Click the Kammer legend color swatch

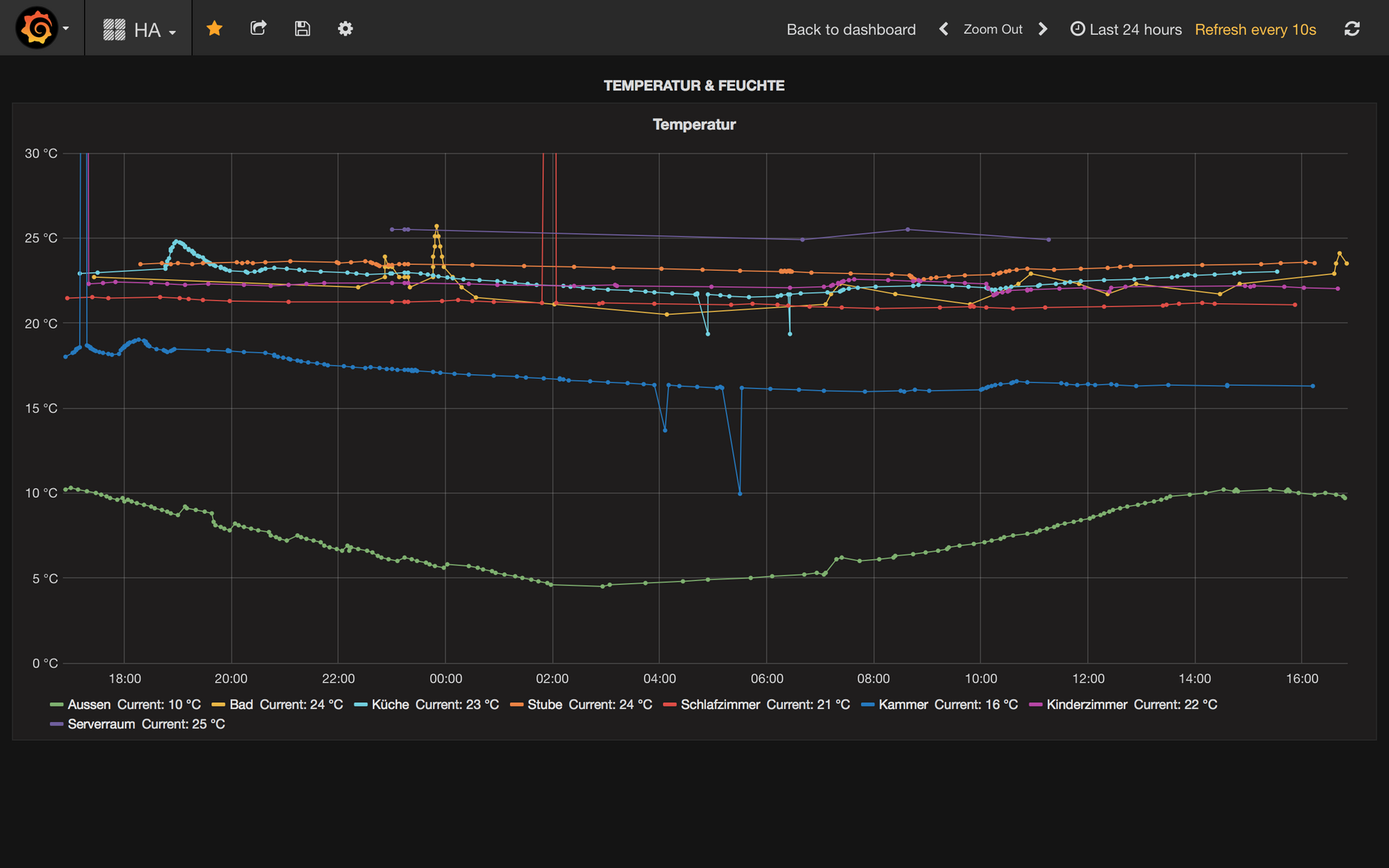point(867,704)
